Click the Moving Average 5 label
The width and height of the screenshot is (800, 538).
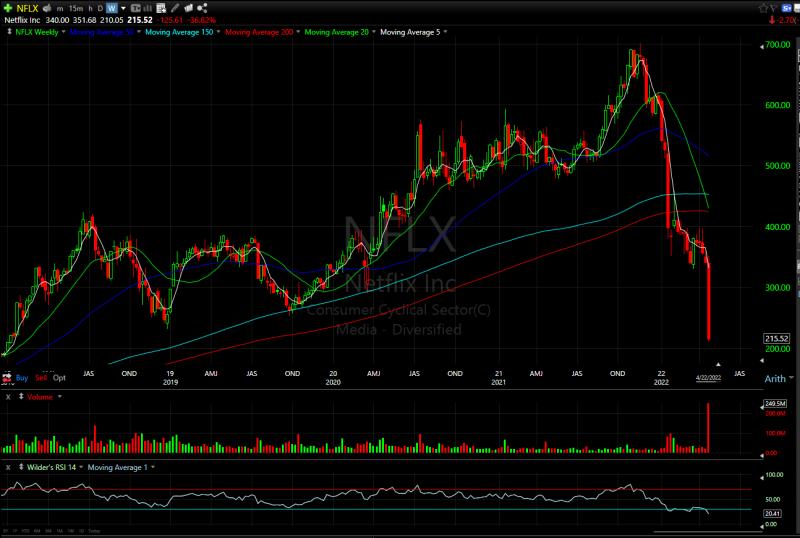tap(410, 32)
